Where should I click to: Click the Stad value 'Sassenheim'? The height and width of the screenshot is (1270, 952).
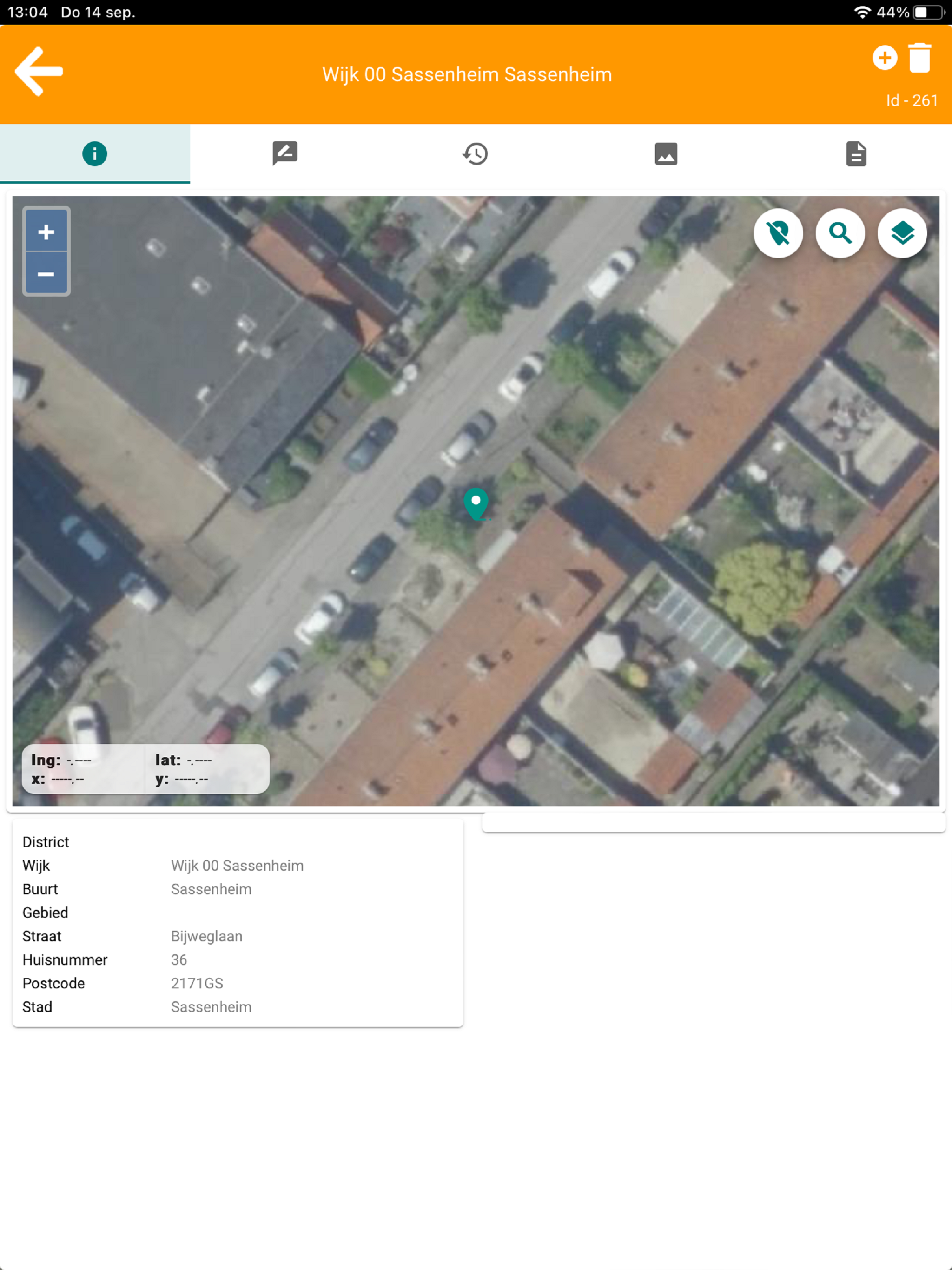pos(212,1006)
